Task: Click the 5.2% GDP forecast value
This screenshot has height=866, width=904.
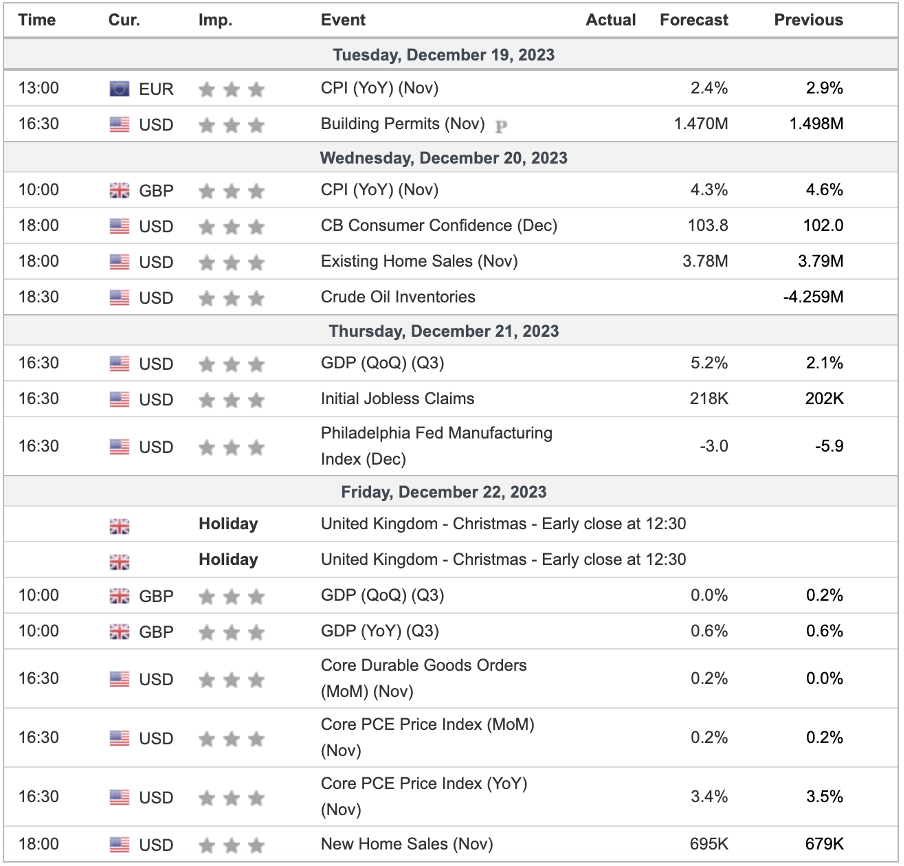Action: 709,363
